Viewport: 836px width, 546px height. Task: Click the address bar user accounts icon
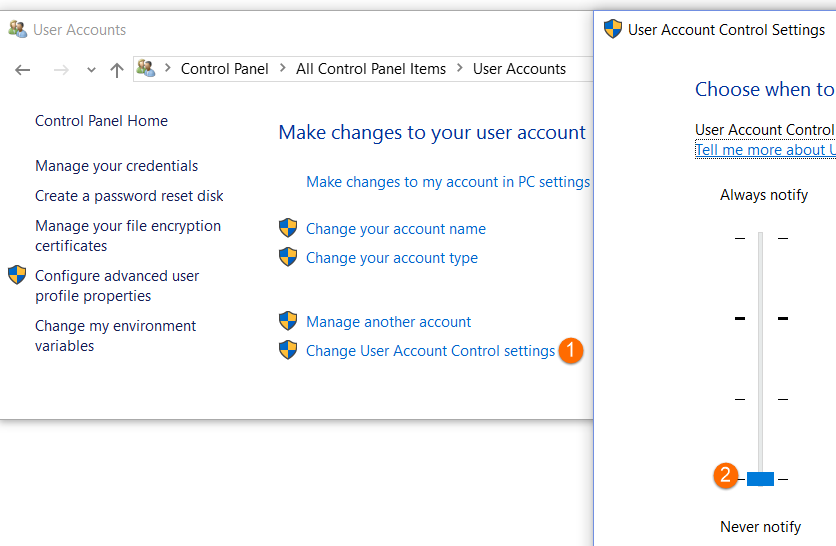[x=146, y=68]
